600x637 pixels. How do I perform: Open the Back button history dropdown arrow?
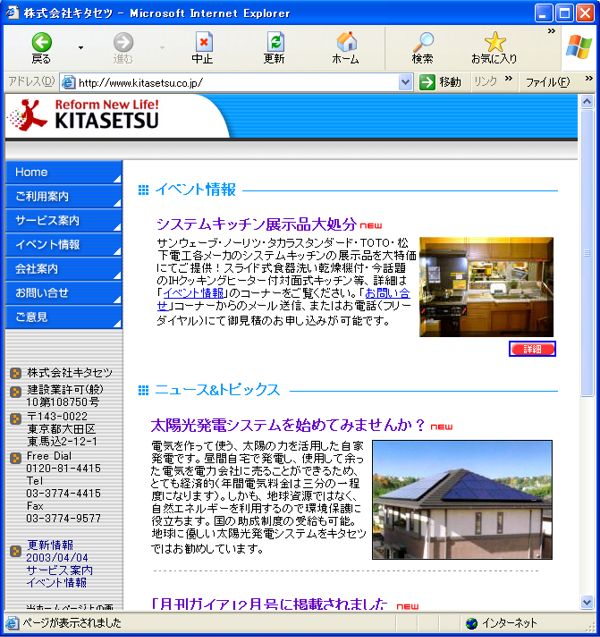tap(80, 47)
